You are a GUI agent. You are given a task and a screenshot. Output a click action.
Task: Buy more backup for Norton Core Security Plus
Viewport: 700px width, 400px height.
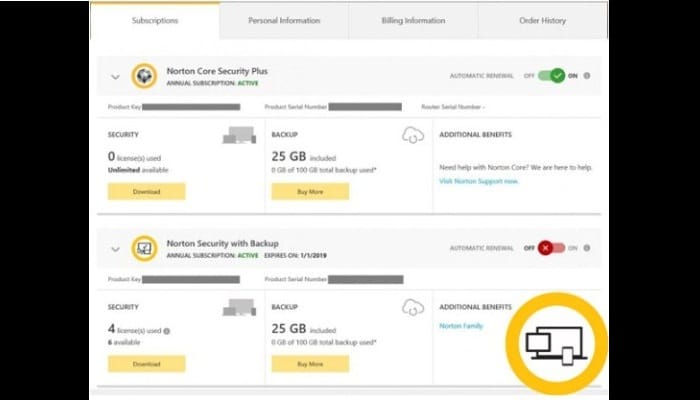[x=310, y=192]
